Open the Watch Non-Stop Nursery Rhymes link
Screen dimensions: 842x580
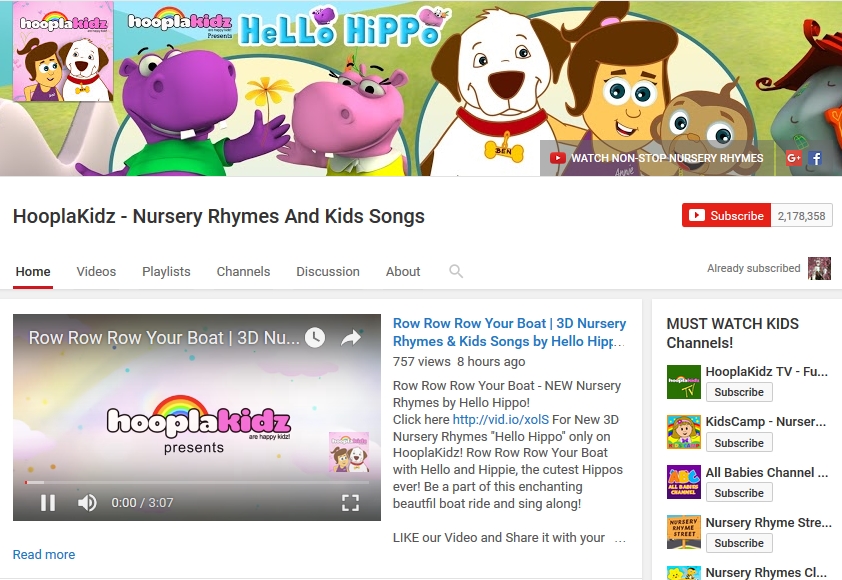click(656, 158)
